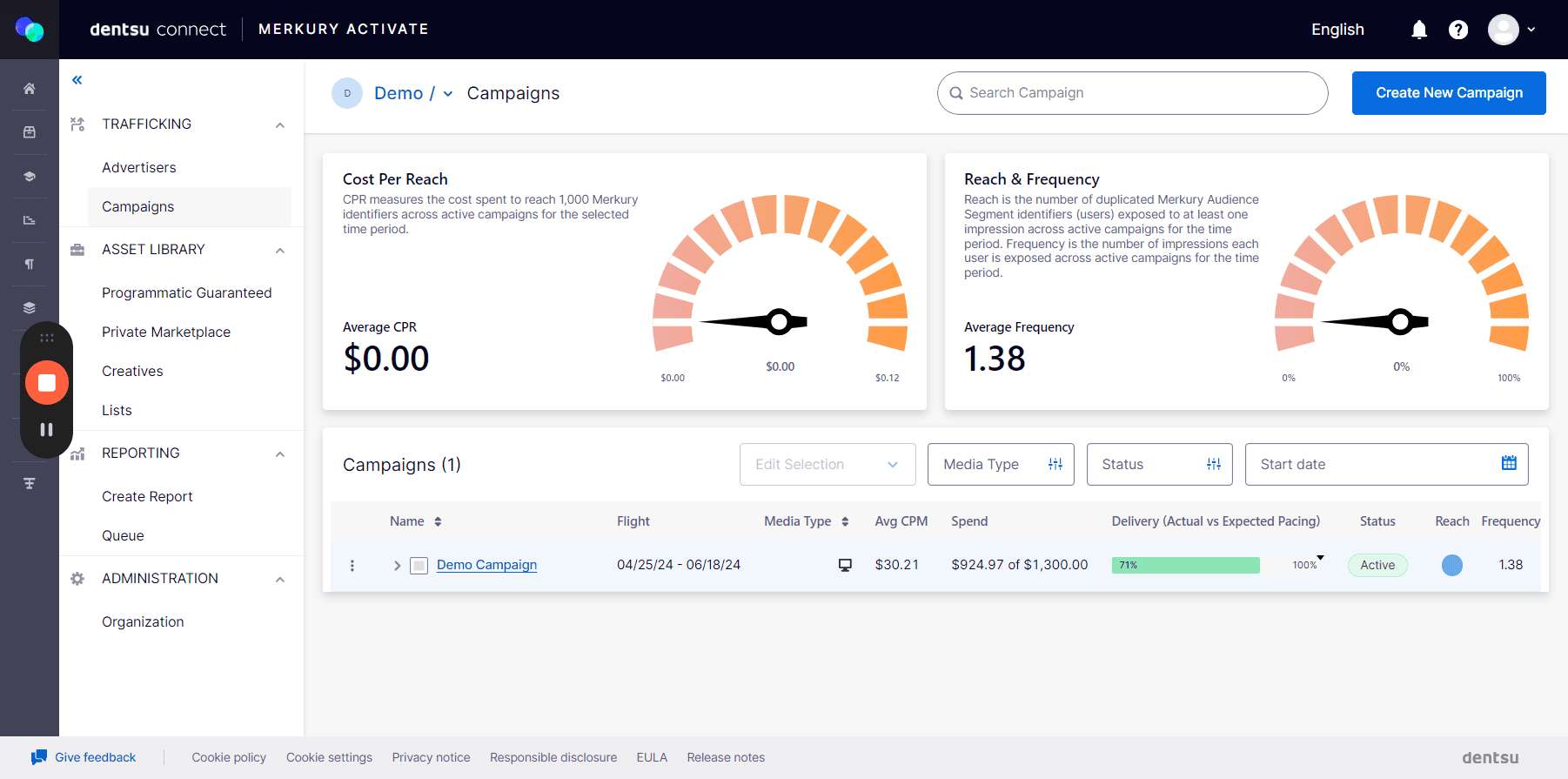The width and height of the screenshot is (1568, 779).
Task: Open the Cookie policy link
Action: 229,757
